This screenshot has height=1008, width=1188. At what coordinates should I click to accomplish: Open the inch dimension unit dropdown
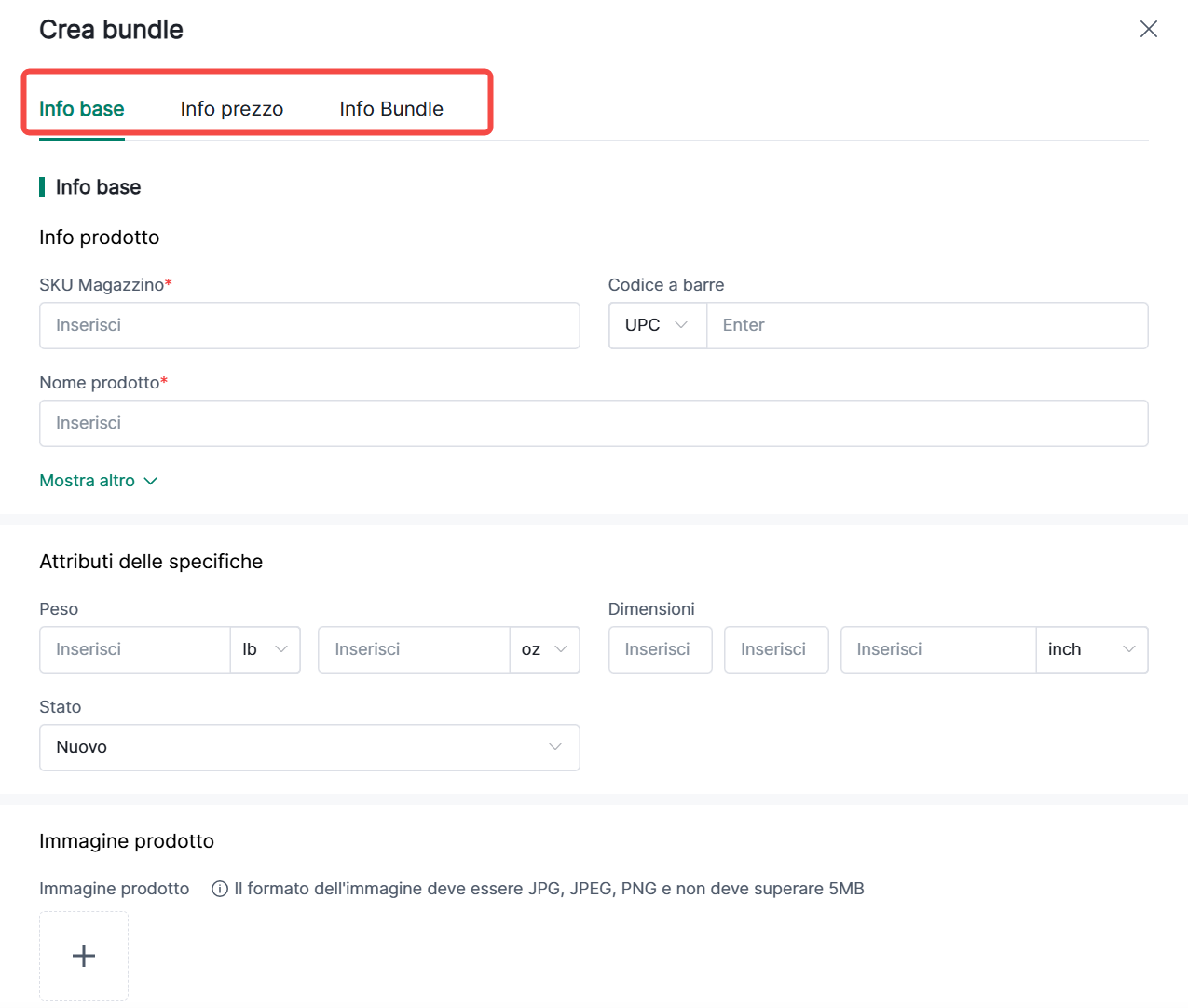click(x=1091, y=649)
